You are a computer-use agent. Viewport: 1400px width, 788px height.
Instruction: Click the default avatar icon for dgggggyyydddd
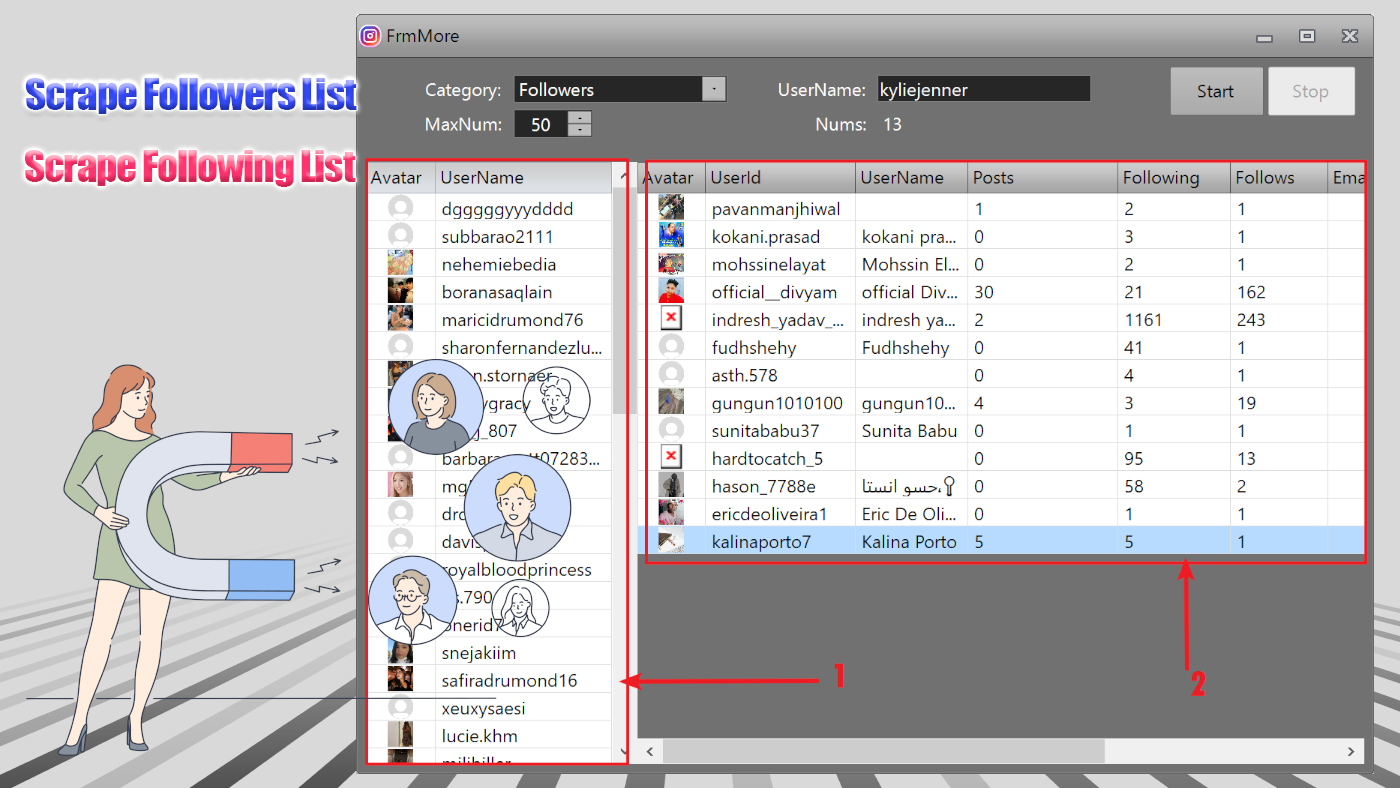tap(400, 208)
